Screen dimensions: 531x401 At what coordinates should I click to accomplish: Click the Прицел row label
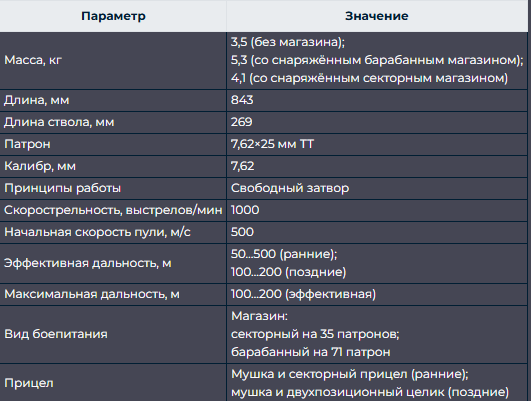click(29, 383)
